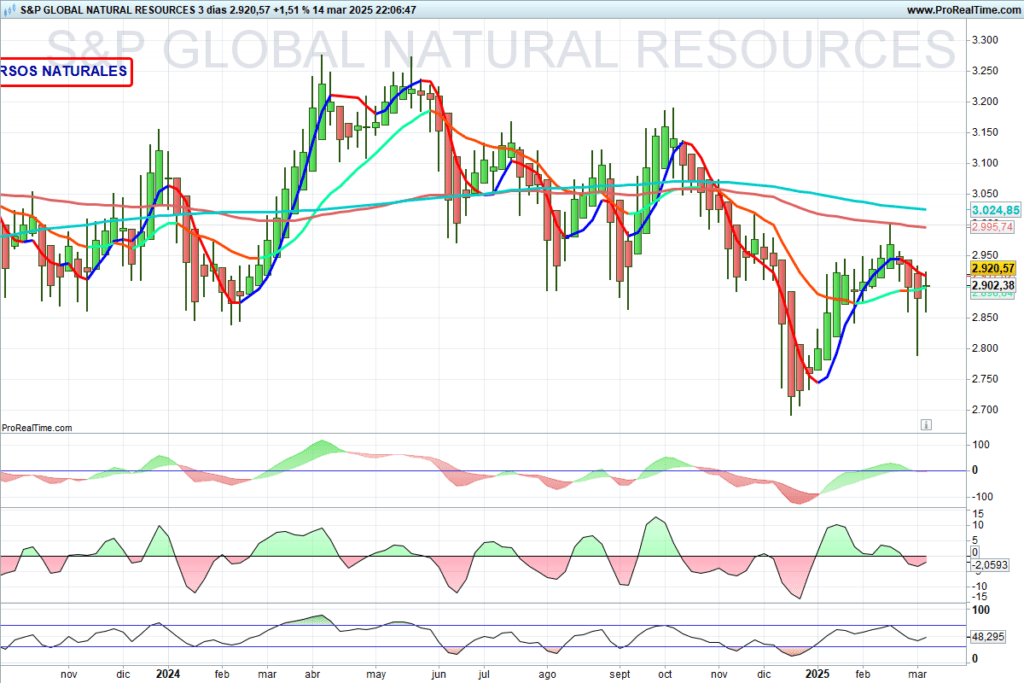This screenshot has width=1024, height=683.
Task: Click the 22:06:47 time in the header
Action: click(x=396, y=10)
